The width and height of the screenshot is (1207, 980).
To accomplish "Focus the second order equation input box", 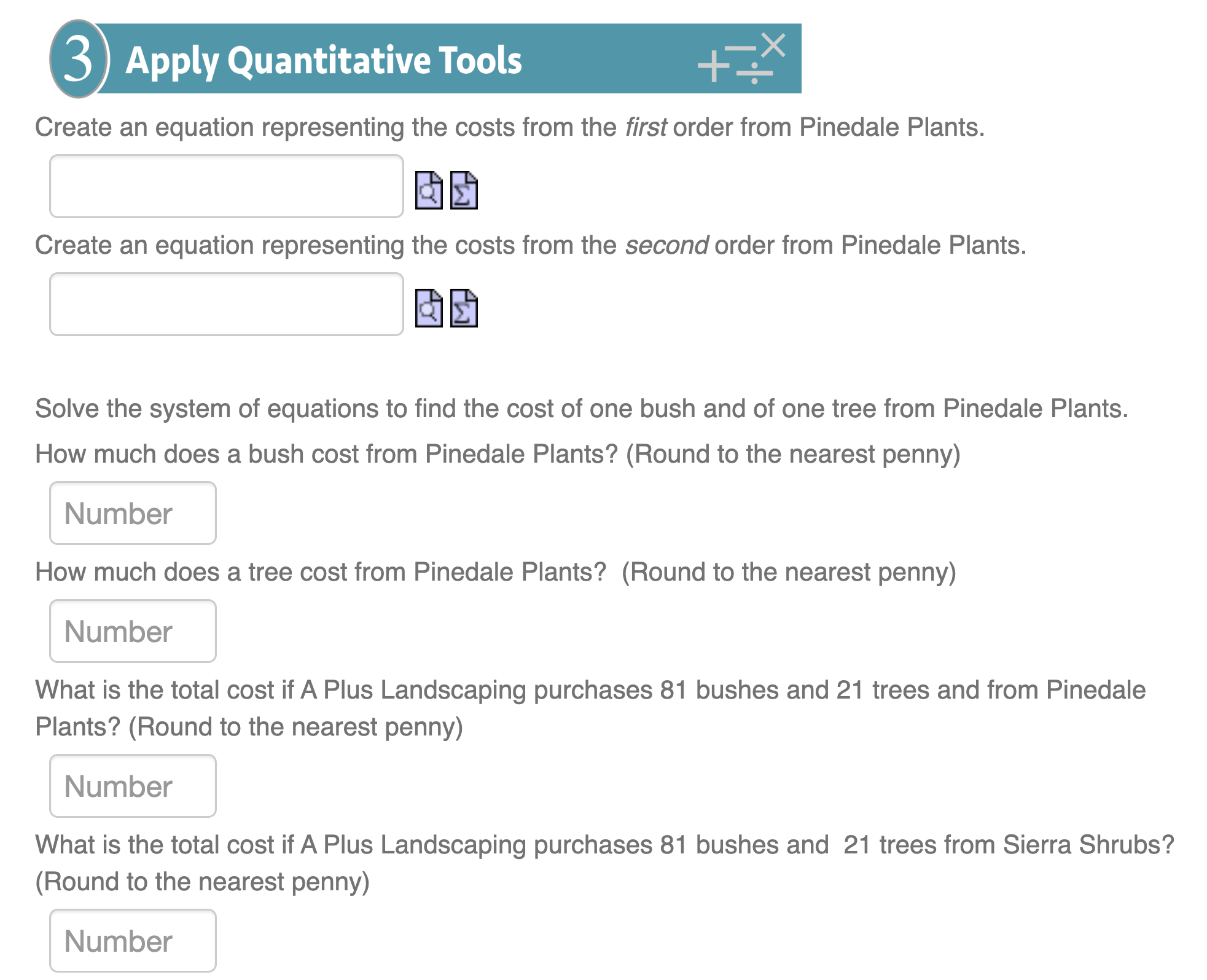I will click(226, 304).
